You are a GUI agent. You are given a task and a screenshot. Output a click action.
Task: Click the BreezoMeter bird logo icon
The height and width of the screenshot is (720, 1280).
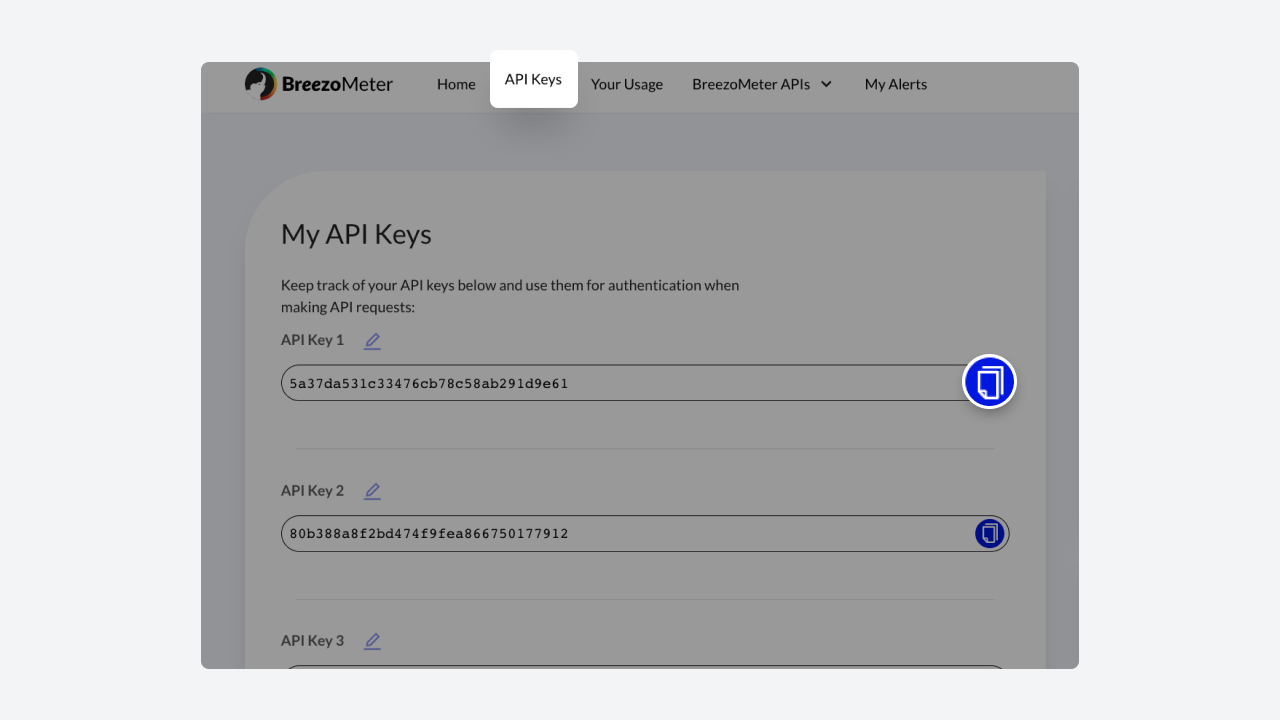[x=260, y=84]
